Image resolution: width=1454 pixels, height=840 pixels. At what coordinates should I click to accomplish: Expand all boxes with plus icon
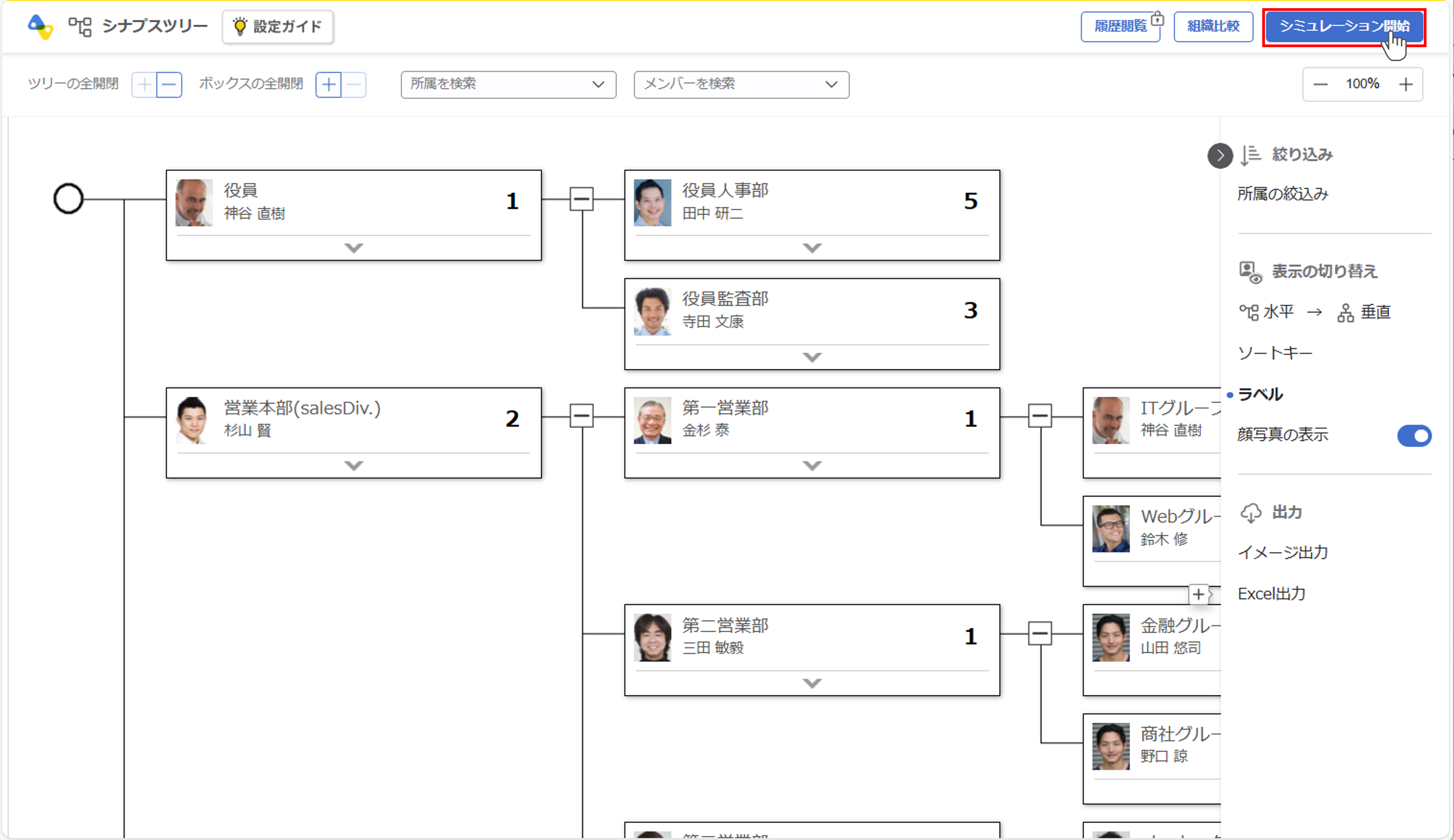click(x=328, y=85)
